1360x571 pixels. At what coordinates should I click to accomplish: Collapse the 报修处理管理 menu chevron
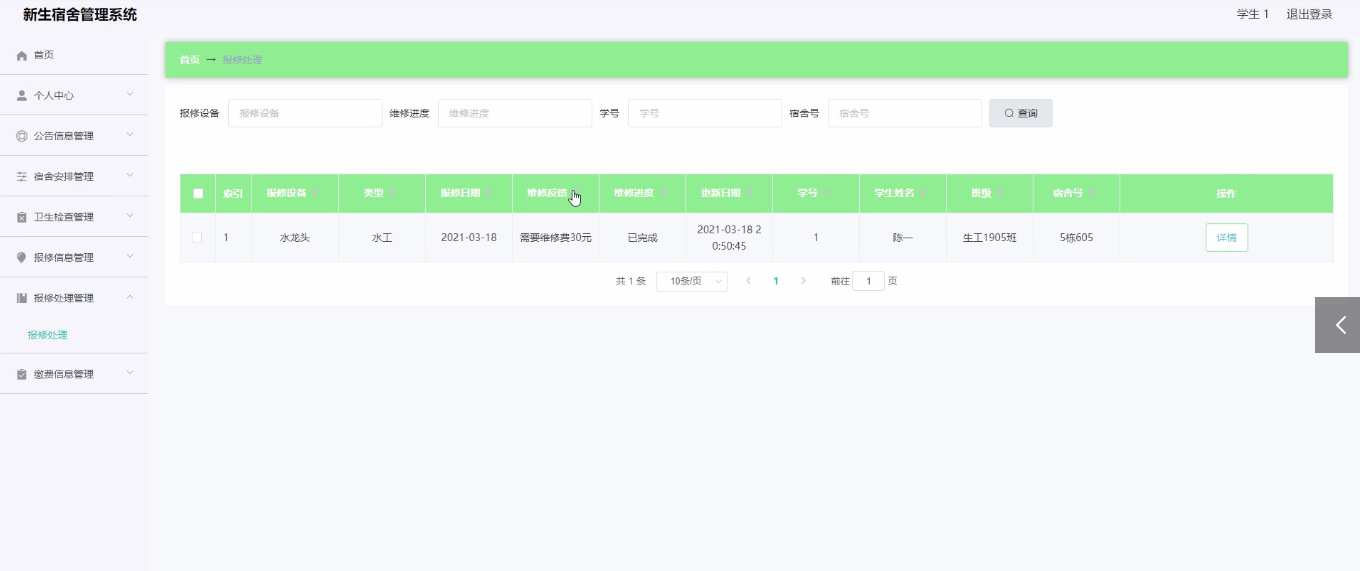click(130, 297)
